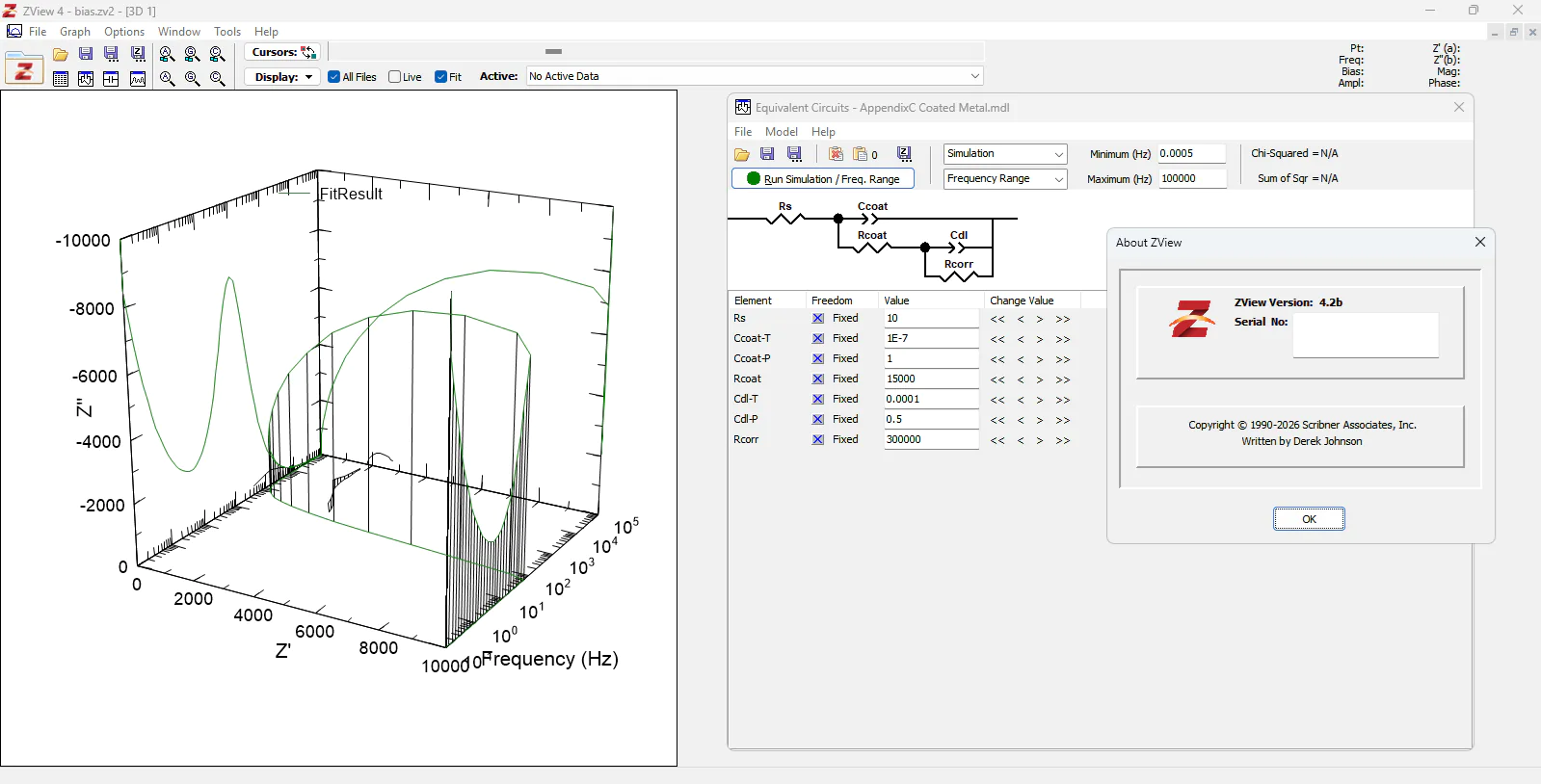Expand the Active data dropdown
The image size is (1541, 784).
click(975, 76)
